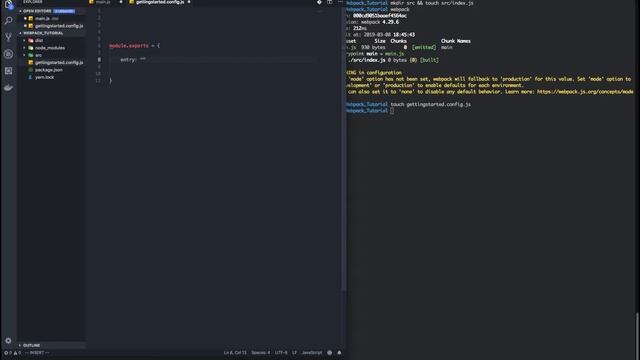Viewport: 640px width, 360px height.
Task: Click the editor vertical scrollbar
Action: 343,148
